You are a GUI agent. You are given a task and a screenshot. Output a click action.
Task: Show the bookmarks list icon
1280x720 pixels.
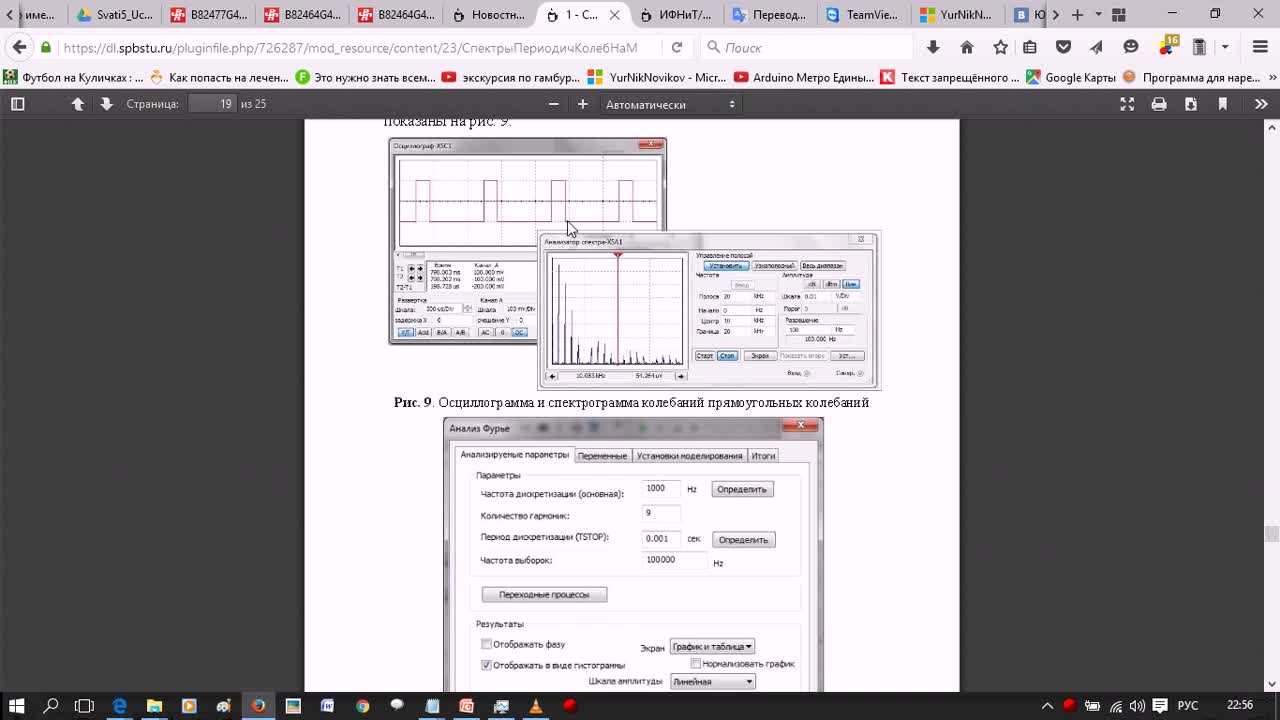pos(1030,47)
